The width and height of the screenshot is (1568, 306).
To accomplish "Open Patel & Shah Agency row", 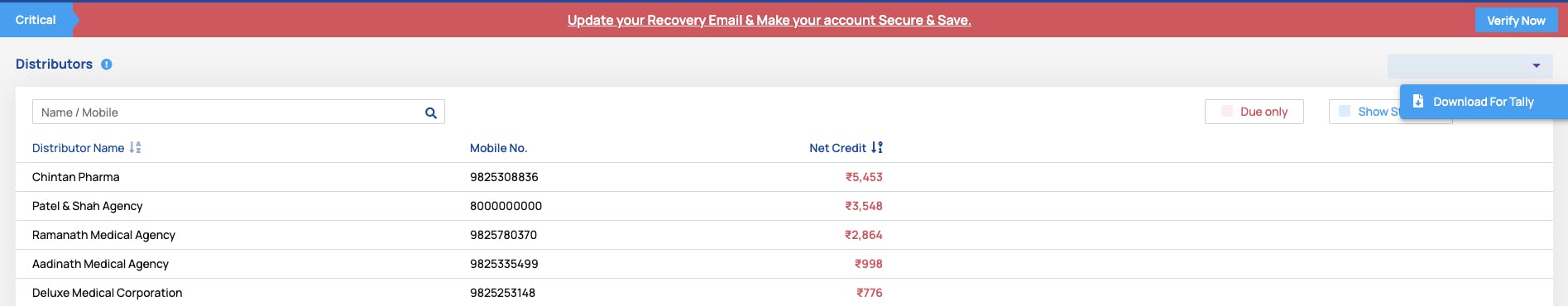I will (x=784, y=206).
